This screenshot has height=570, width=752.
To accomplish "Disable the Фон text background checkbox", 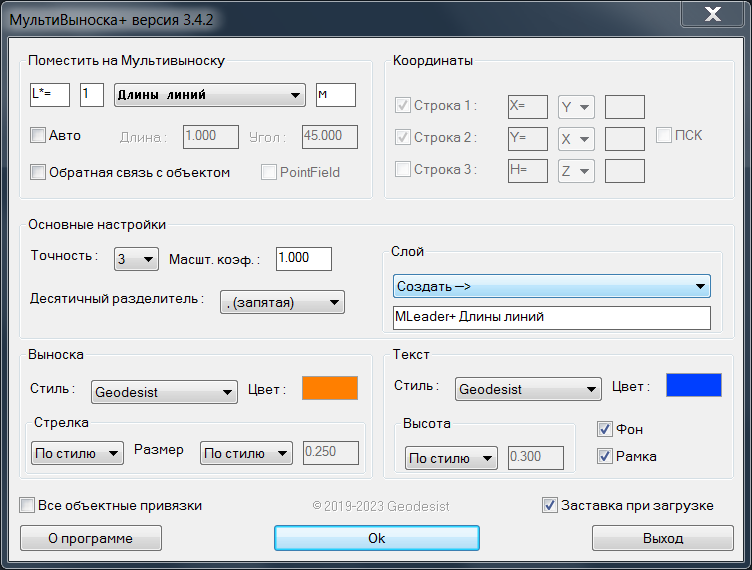I will click(605, 429).
